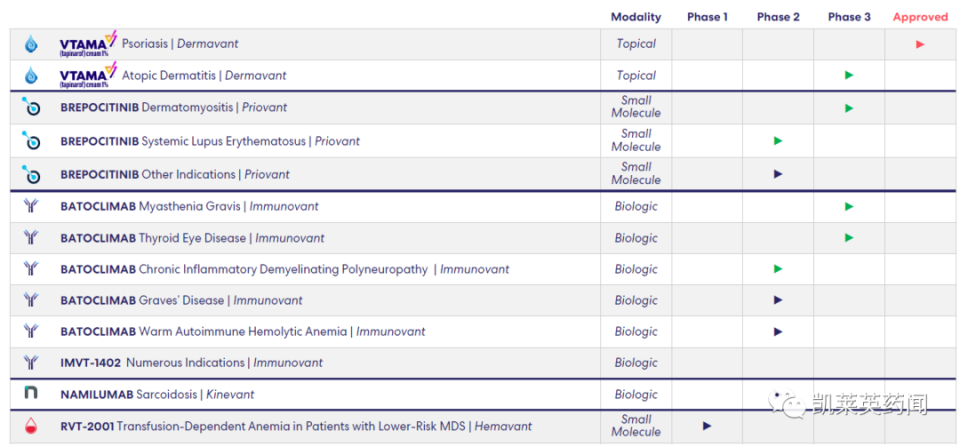Screen dimensions: 960x447
Task: Click the antibody icon for Batoclimab Myasthenia Gravis
Action: click(31, 206)
